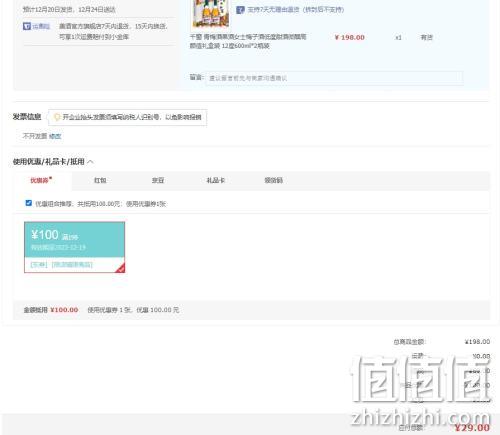Select the ¥100 coupon card

point(75,247)
